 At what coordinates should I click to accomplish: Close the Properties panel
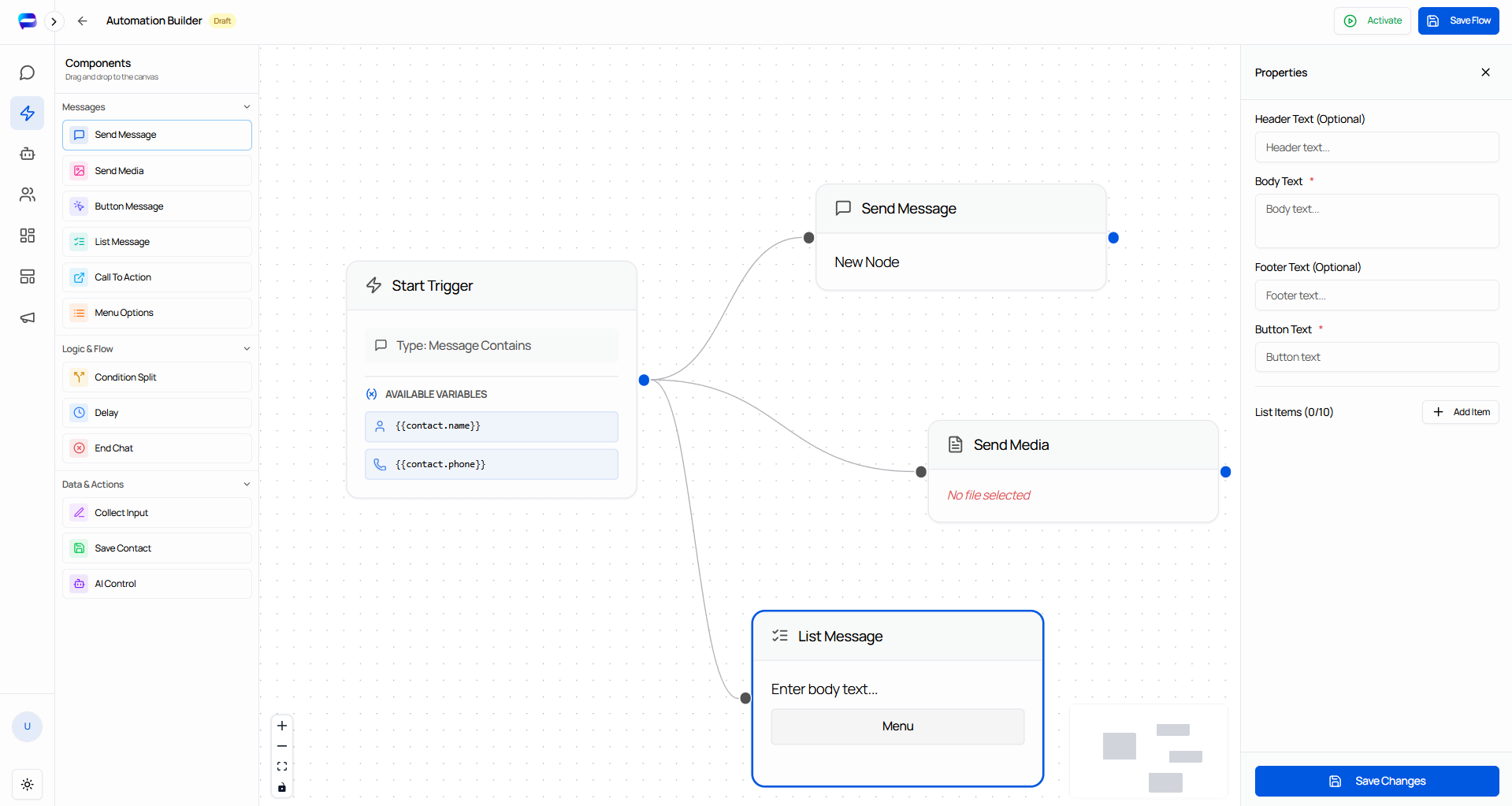pos(1485,72)
